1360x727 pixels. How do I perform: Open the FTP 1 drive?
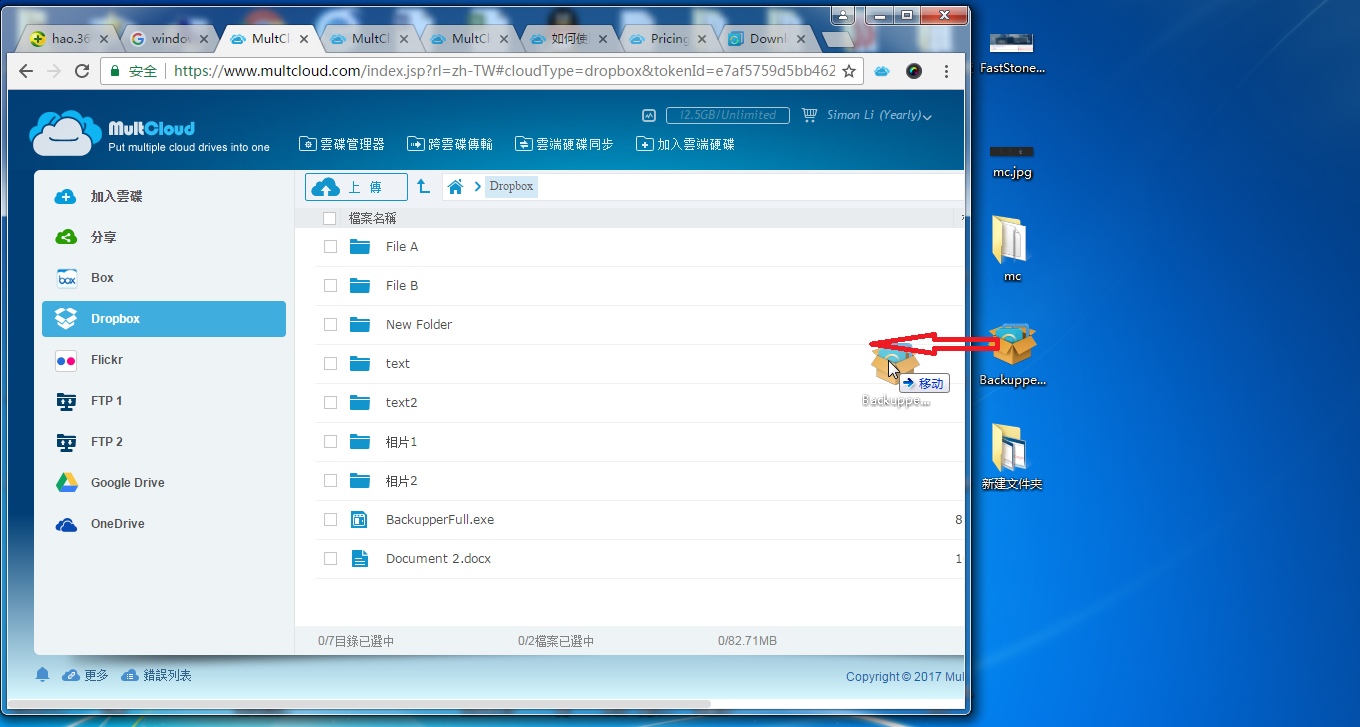tap(164, 401)
